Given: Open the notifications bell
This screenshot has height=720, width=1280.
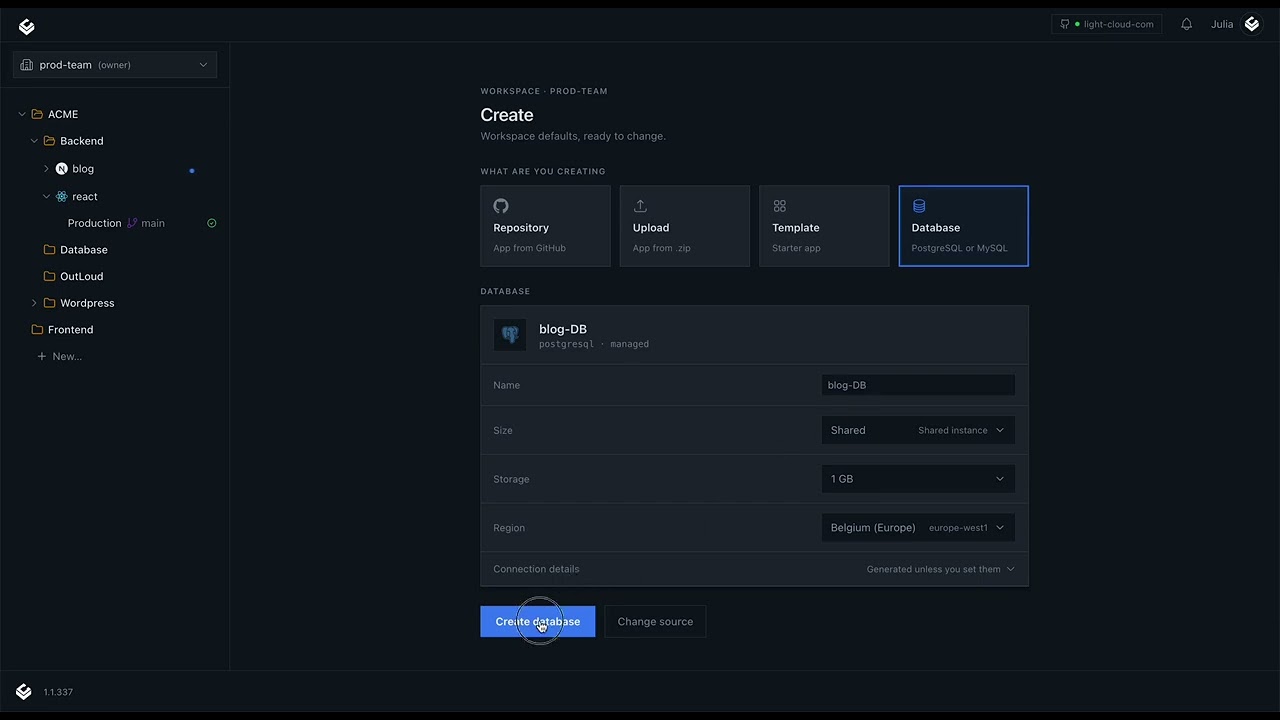Looking at the screenshot, I should click(x=1186, y=24).
